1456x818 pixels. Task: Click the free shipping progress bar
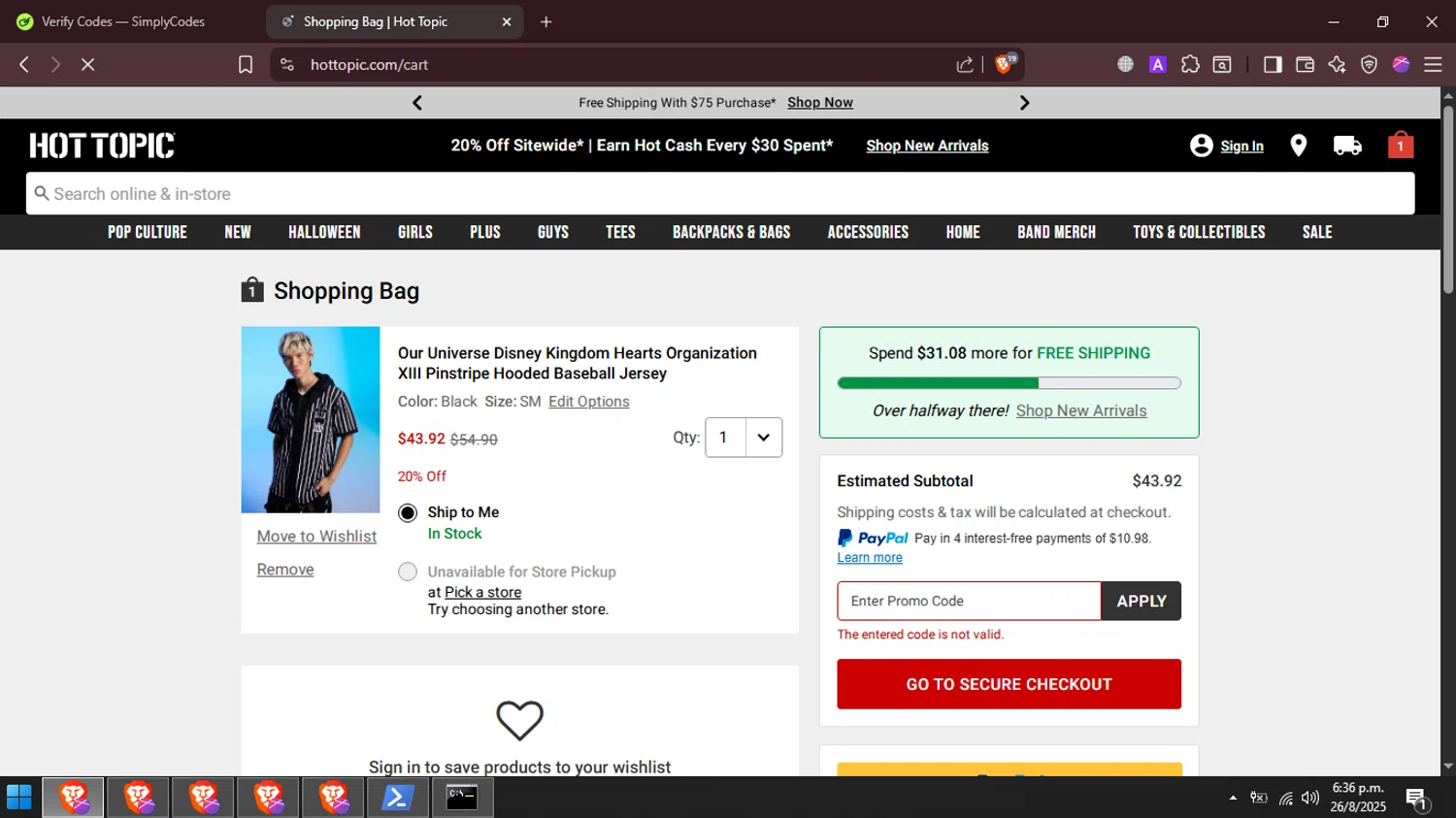[x=1009, y=383]
